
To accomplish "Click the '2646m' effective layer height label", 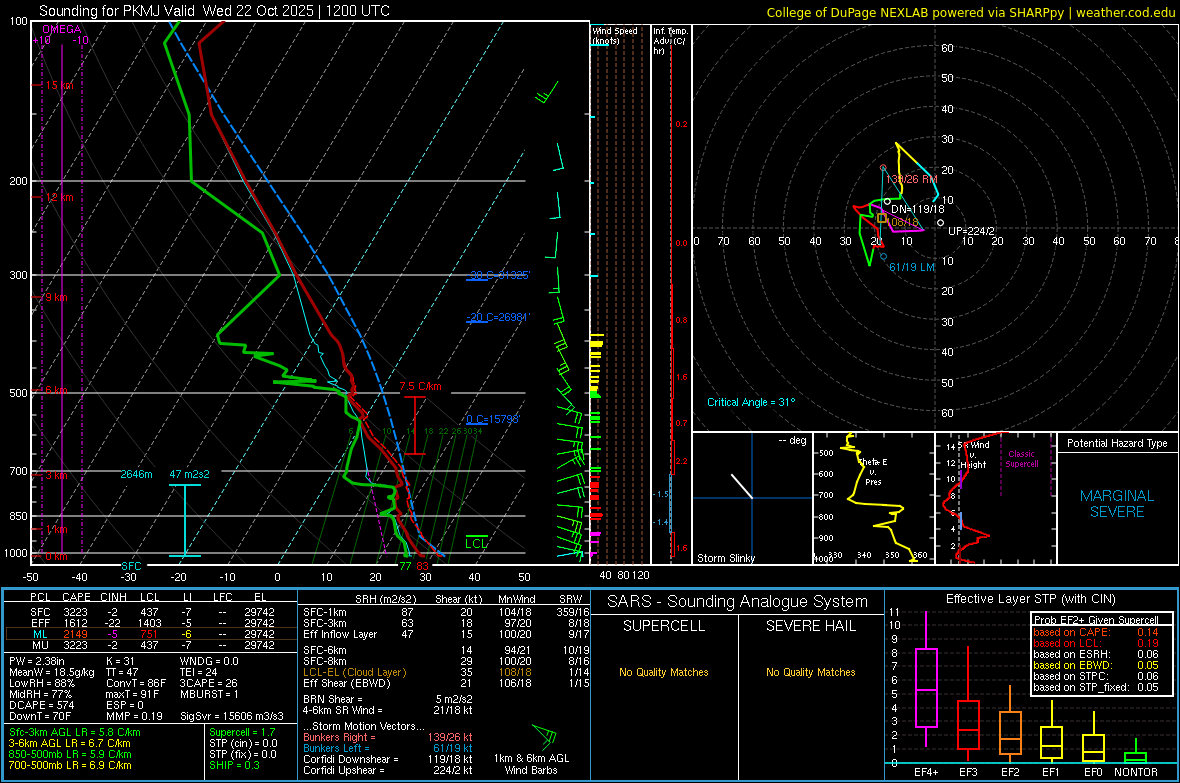I will 136,474.
